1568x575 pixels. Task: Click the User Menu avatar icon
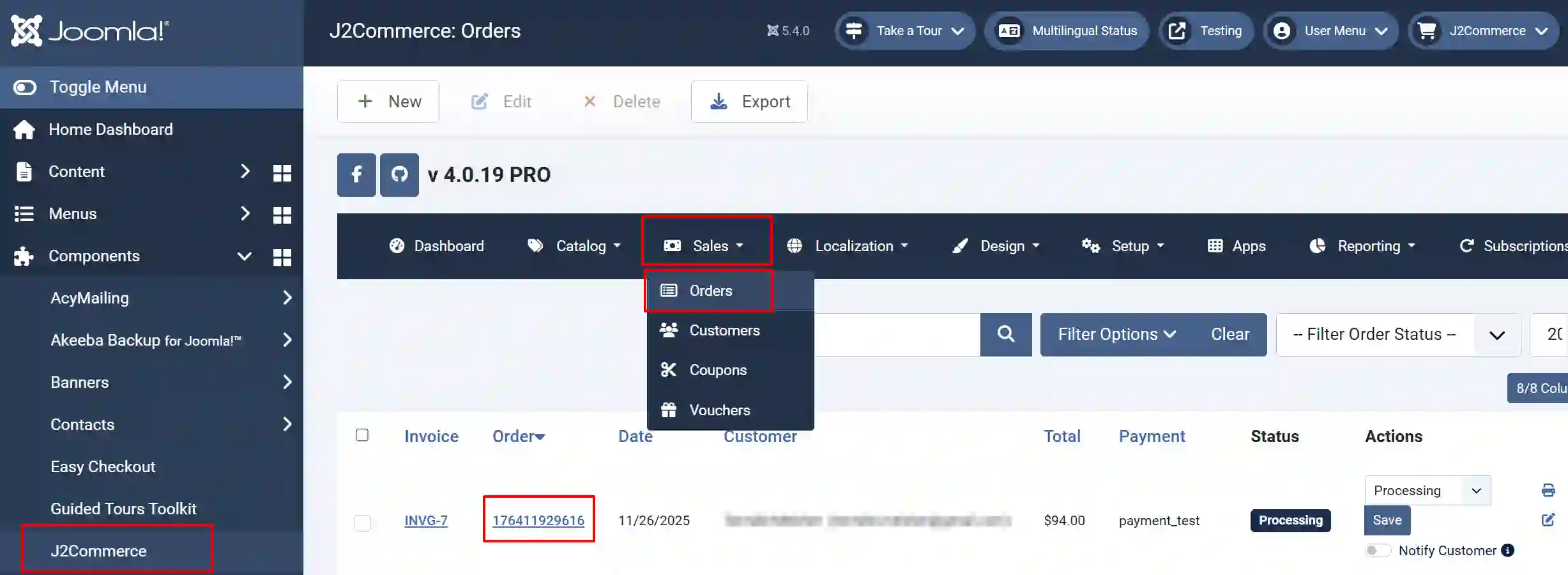point(1282,31)
